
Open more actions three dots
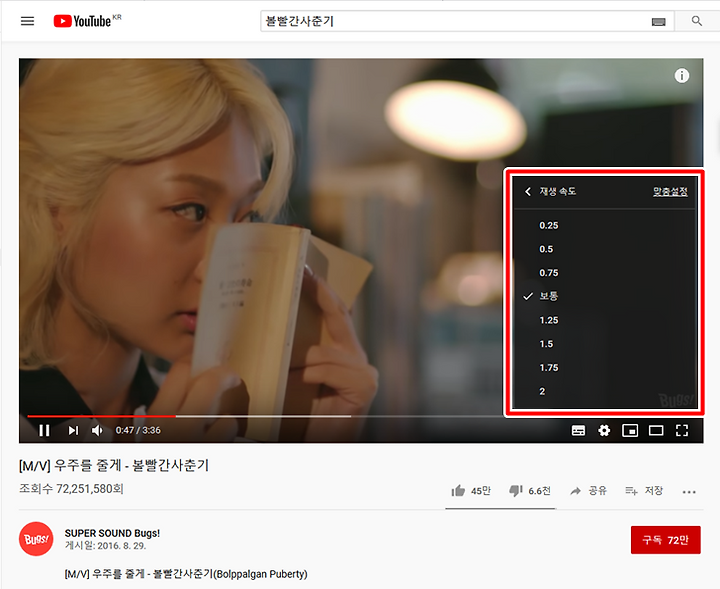click(689, 492)
